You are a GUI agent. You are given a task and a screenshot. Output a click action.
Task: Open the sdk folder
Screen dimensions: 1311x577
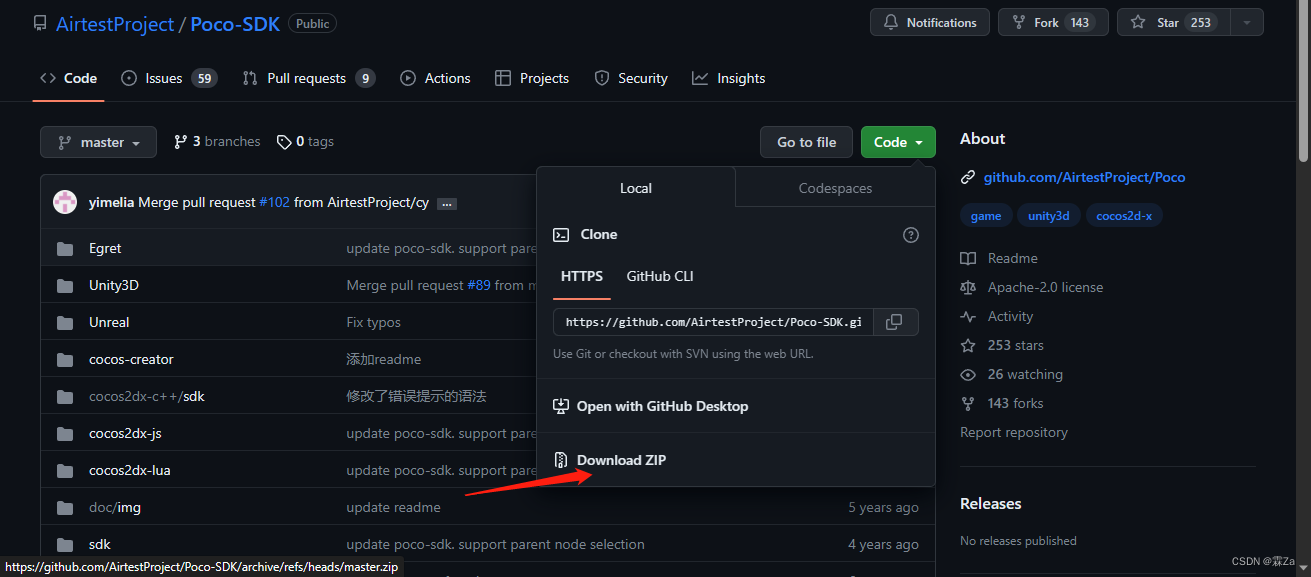pos(100,544)
